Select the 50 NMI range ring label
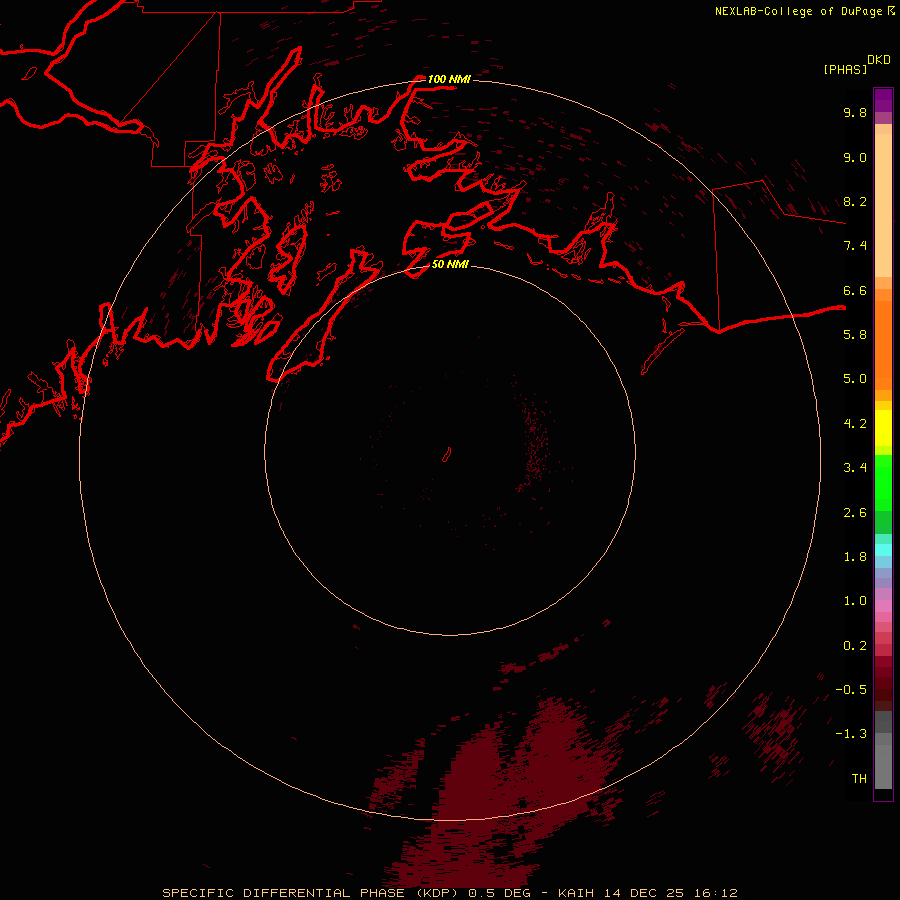900x900 pixels. (450, 264)
